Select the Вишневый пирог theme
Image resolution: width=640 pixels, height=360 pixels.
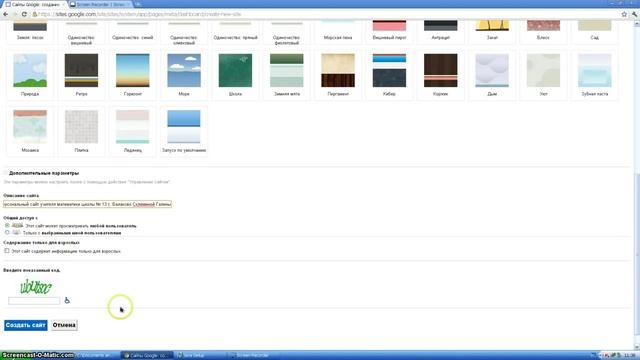click(389, 26)
